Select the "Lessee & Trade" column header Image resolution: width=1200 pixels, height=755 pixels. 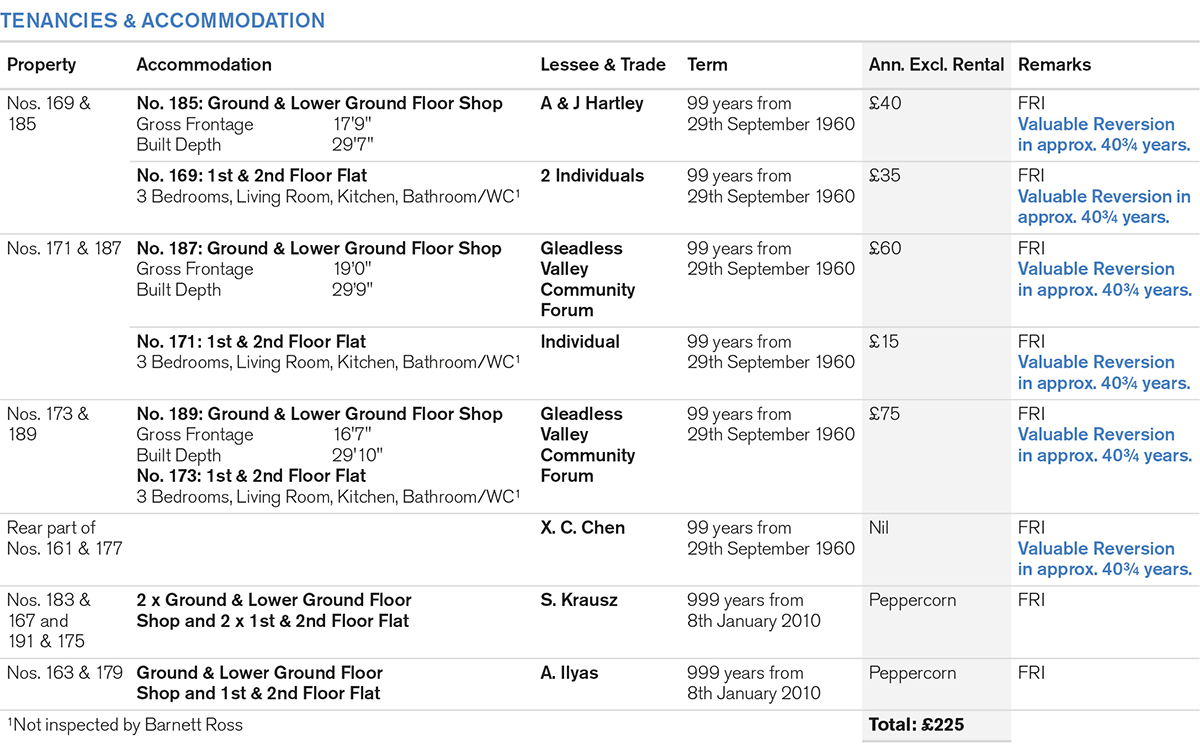(x=603, y=65)
